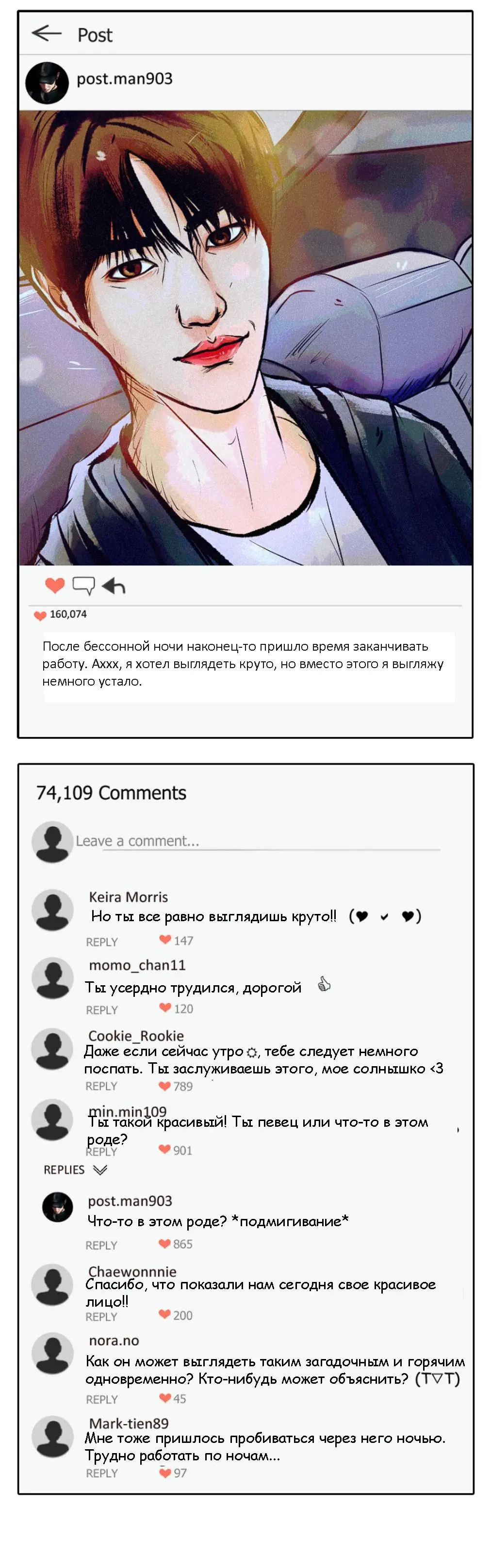Collapse the REPLIES chevron under min.min109

point(100,1170)
